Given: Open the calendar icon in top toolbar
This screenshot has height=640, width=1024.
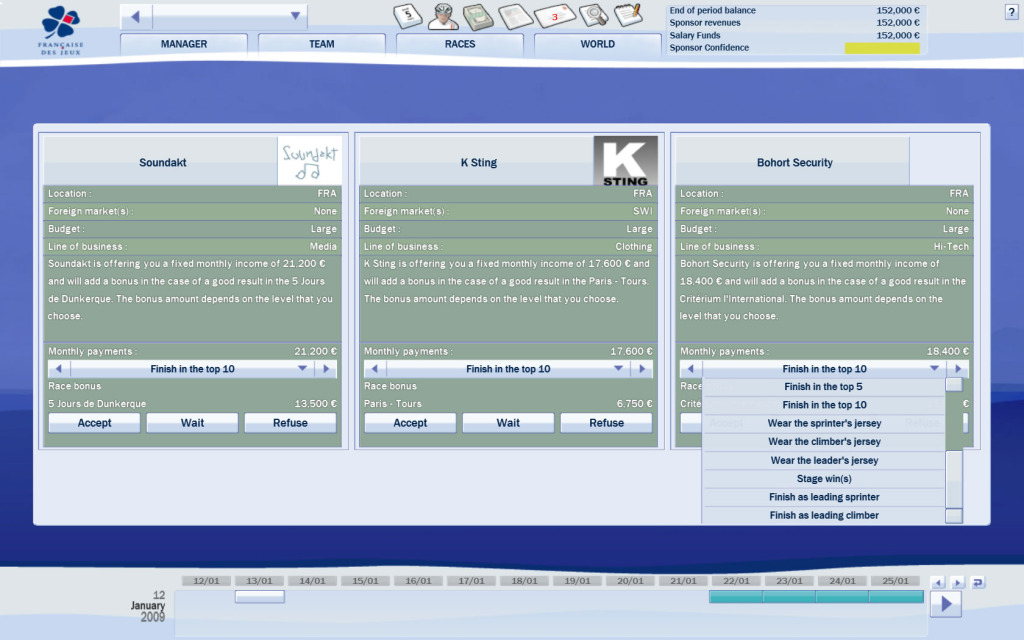Looking at the screenshot, I should tap(408, 16).
